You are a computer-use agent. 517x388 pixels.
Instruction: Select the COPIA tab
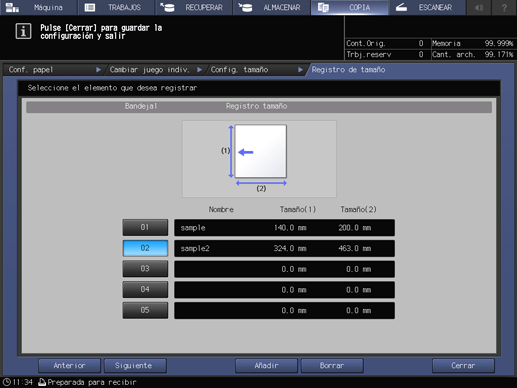point(349,7)
